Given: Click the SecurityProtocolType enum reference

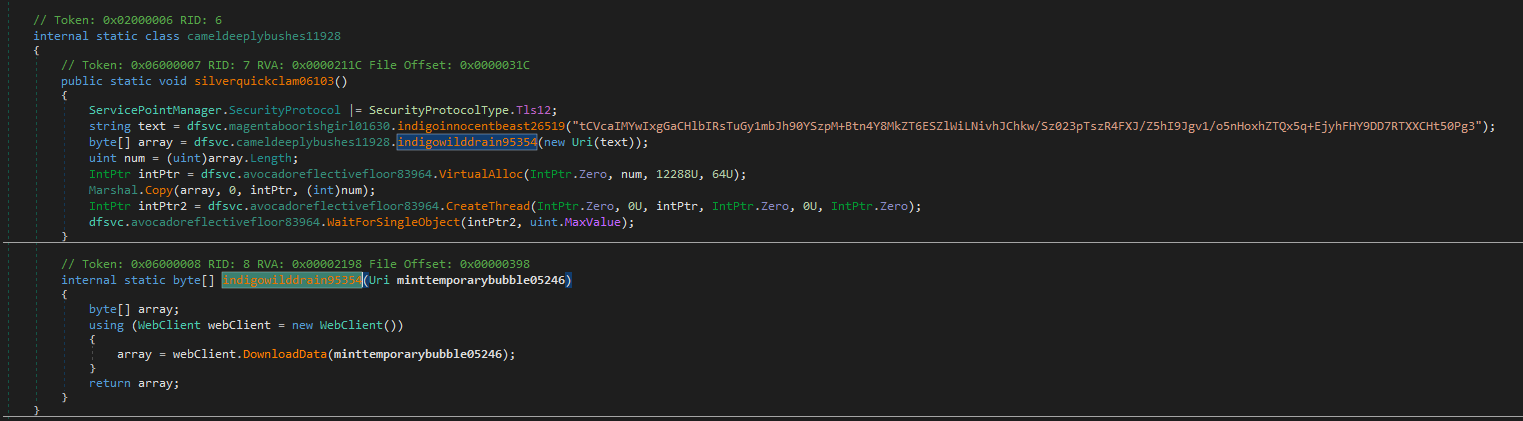Looking at the screenshot, I should pyautogui.click(x=438, y=110).
